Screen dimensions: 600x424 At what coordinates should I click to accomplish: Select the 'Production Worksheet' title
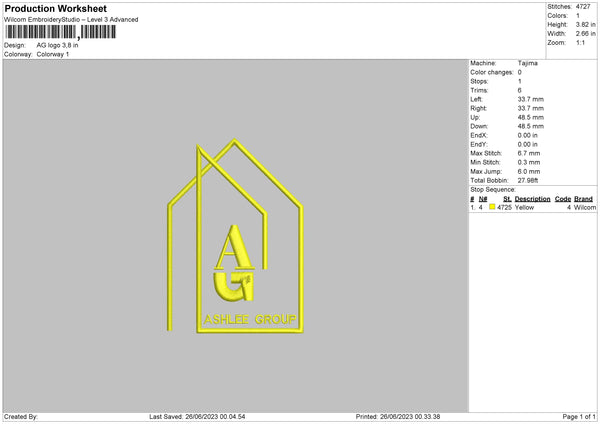(x=55, y=9)
